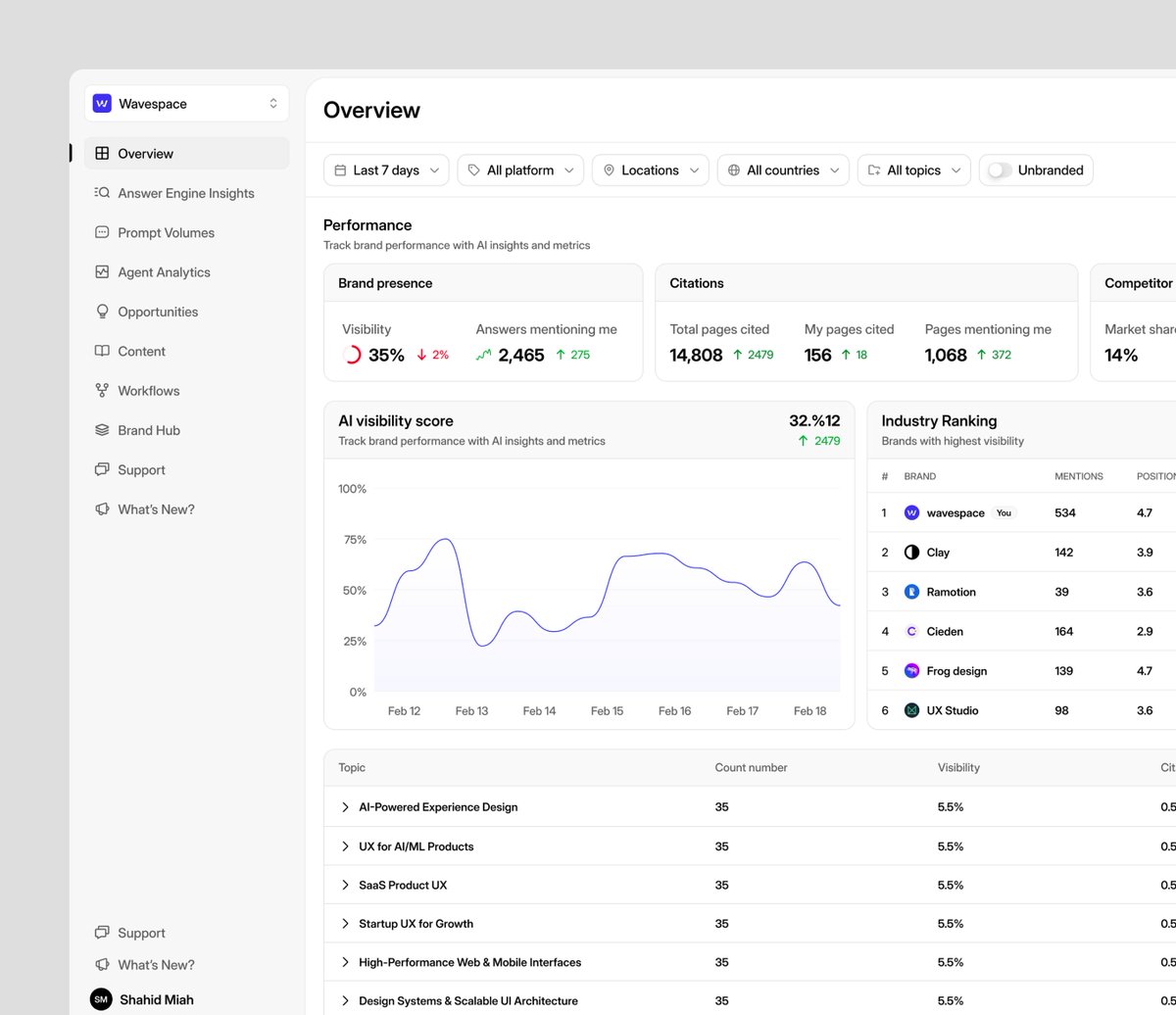Click the Workflows branch icon

point(102,391)
